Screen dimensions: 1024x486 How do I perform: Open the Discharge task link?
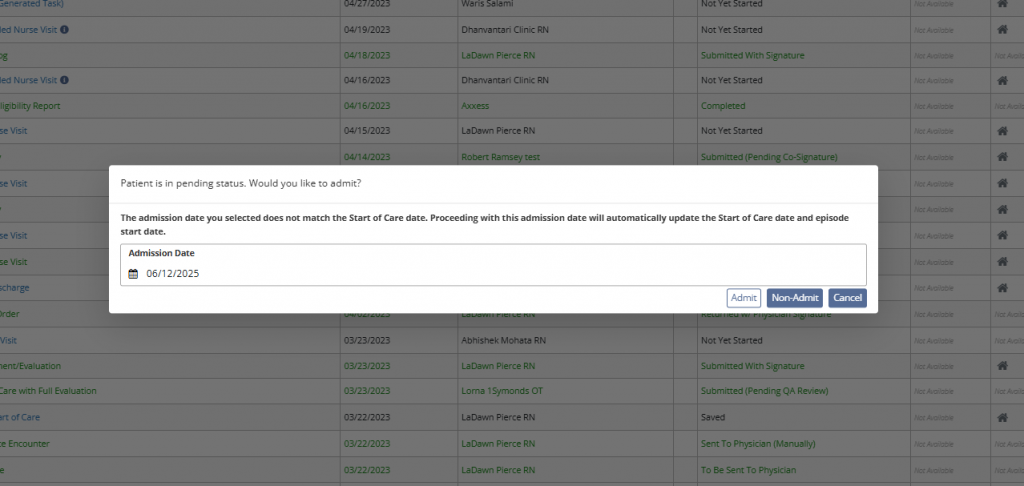pos(15,287)
